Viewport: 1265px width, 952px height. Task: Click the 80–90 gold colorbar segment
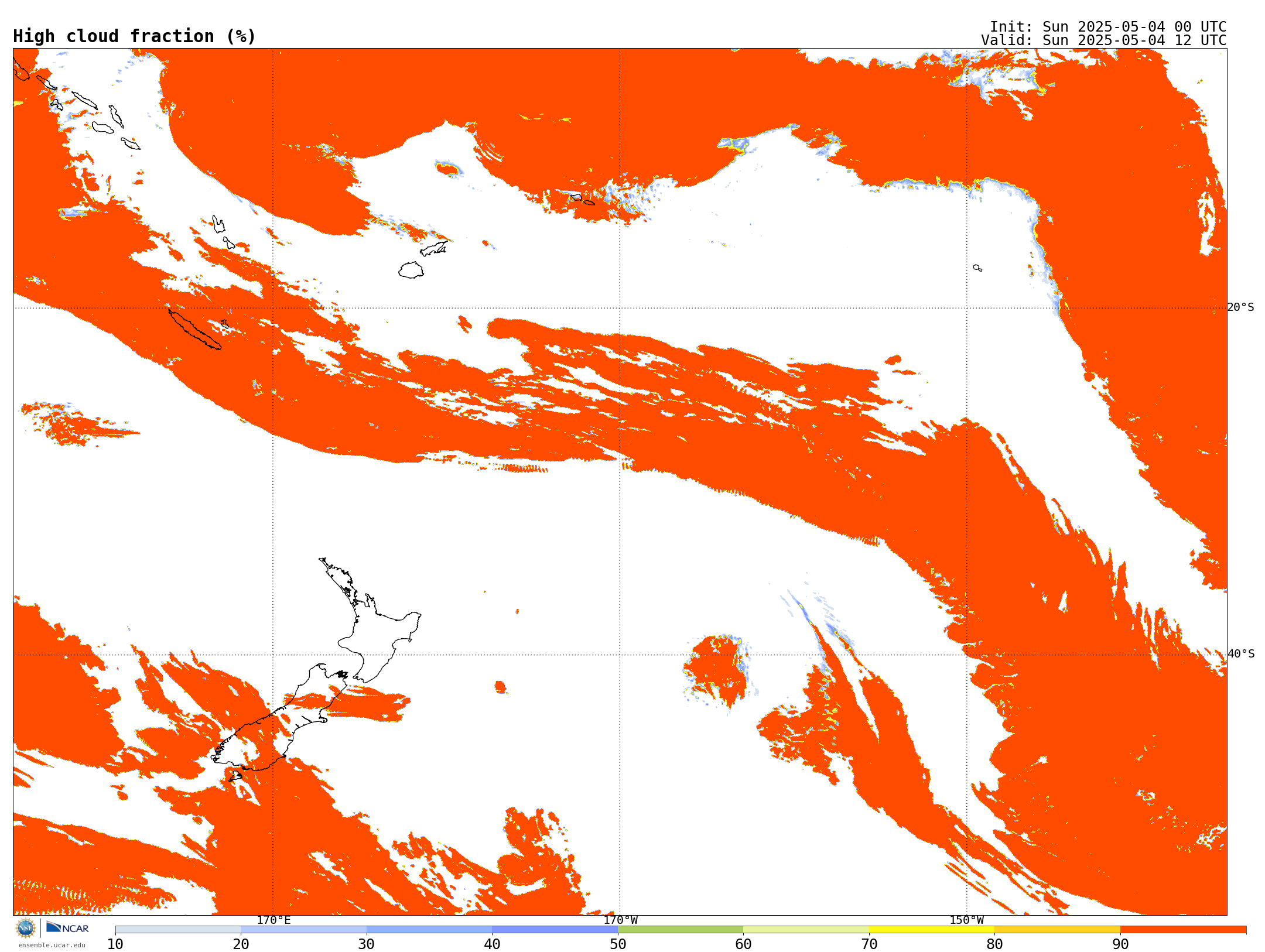[x=1058, y=930]
